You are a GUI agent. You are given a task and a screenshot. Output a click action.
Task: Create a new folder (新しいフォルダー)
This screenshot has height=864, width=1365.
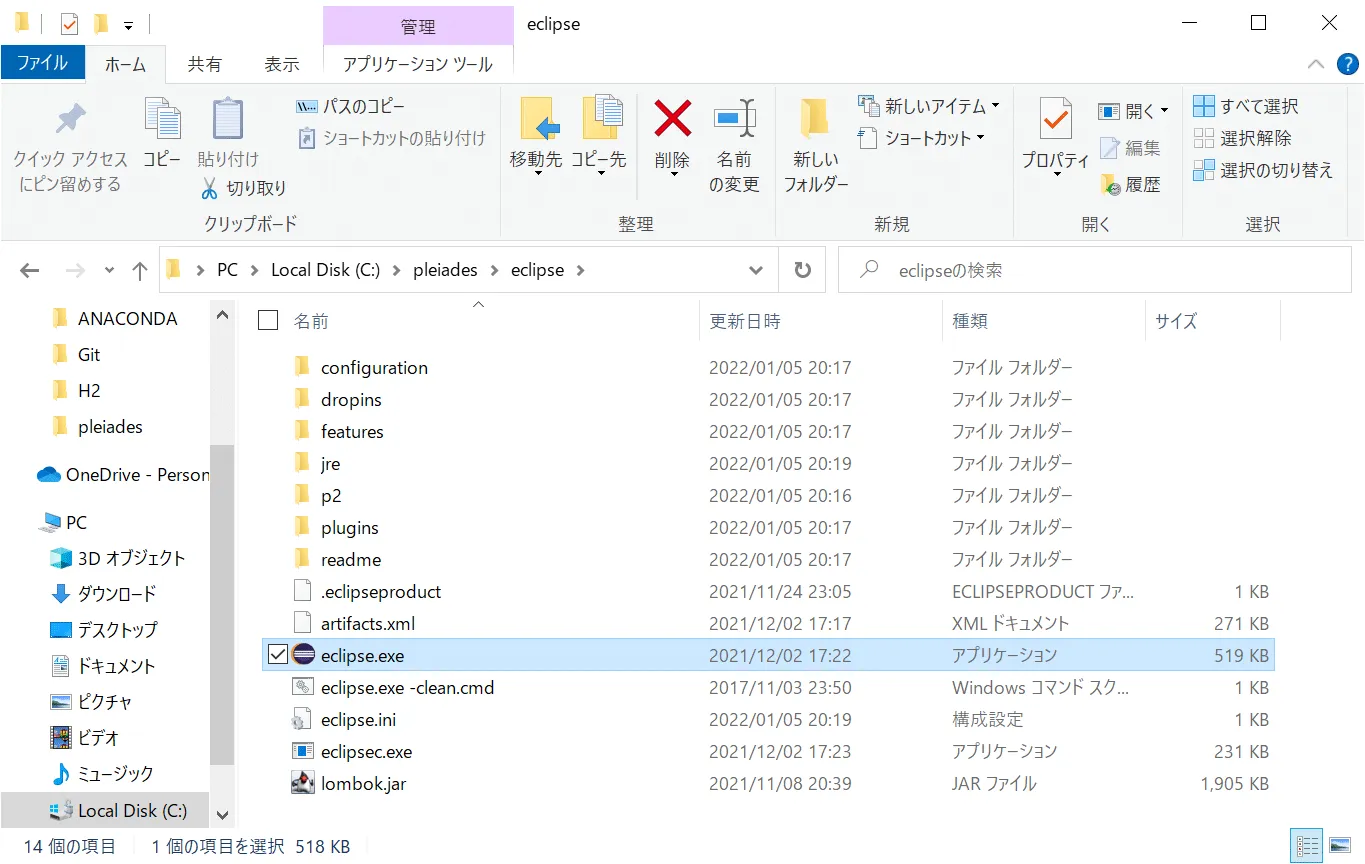tap(816, 146)
